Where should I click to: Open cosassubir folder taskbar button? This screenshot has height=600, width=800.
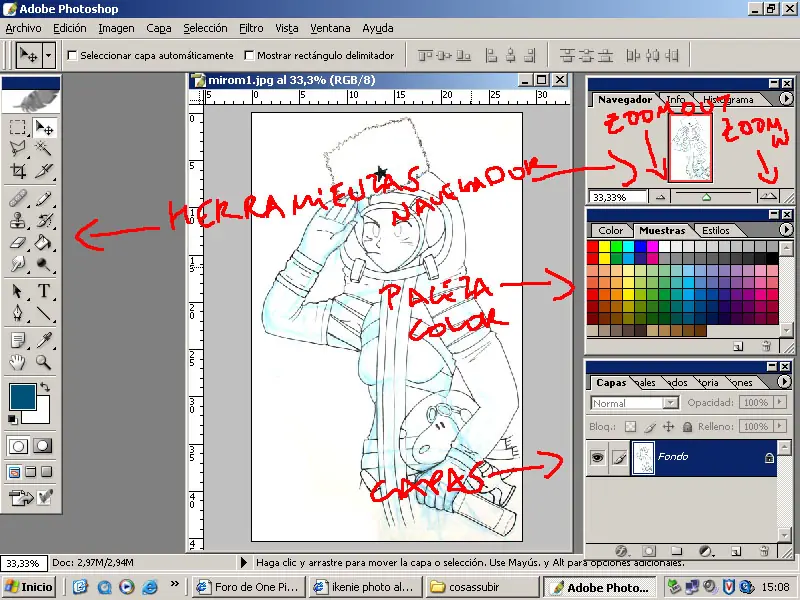coord(481,587)
